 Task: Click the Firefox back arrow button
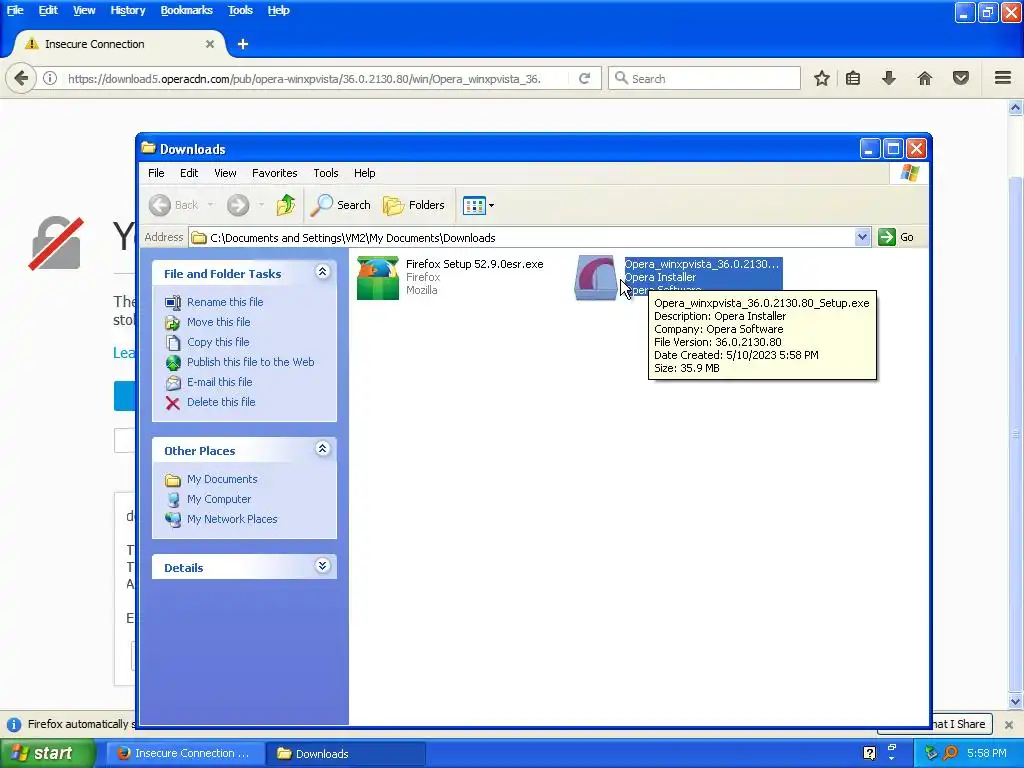(21, 78)
